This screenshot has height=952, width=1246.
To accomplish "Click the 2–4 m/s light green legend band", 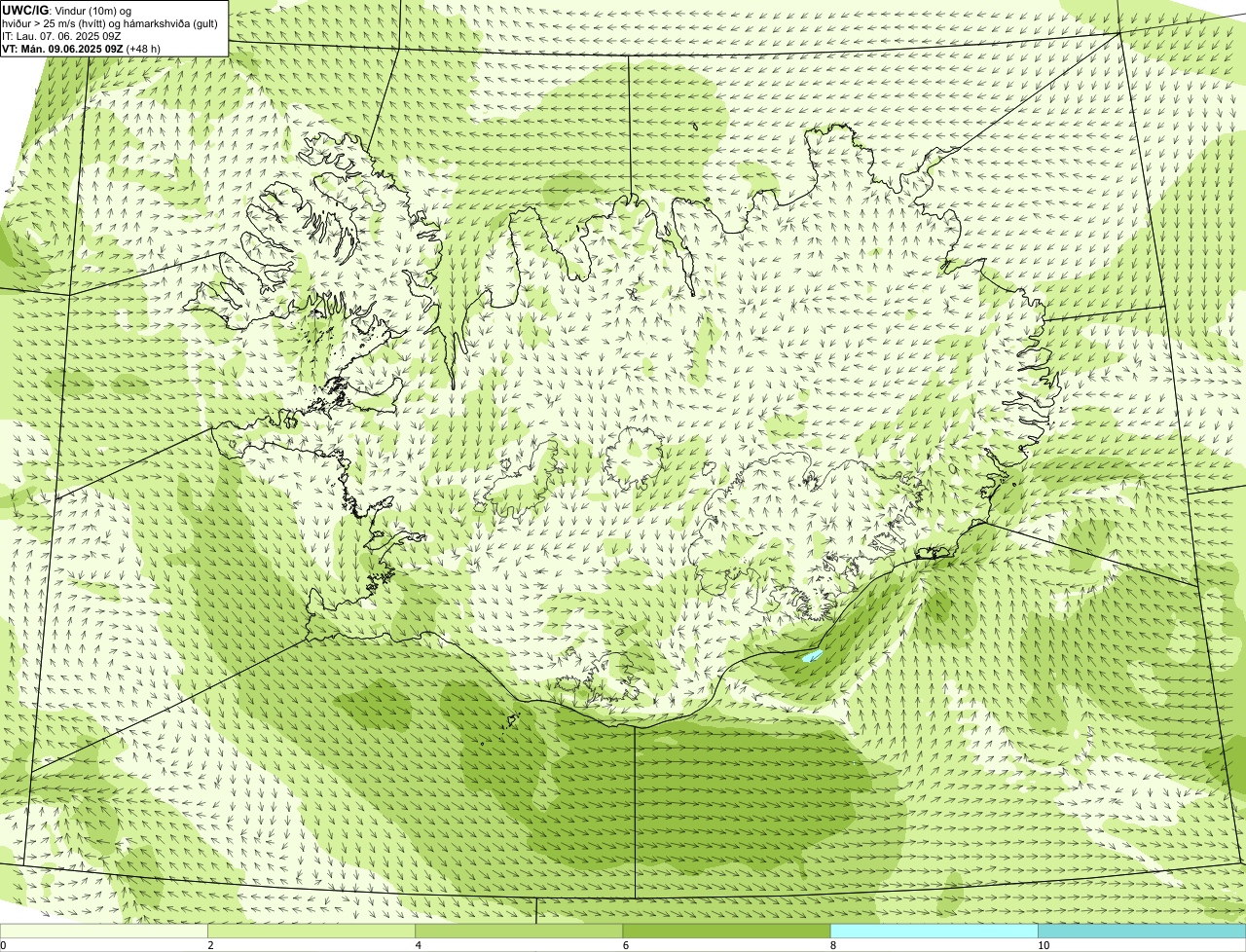I will (x=311, y=931).
